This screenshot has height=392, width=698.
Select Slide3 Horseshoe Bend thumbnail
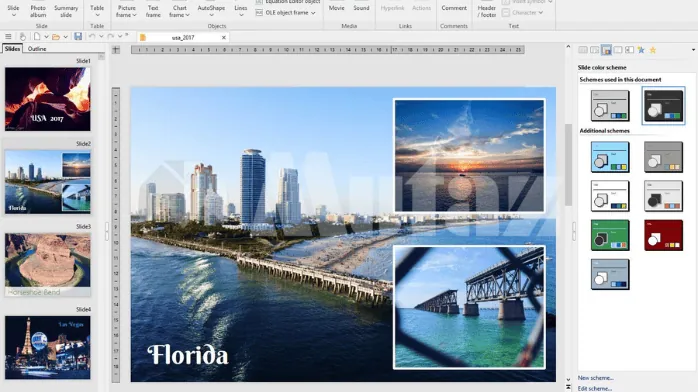tap(48, 265)
